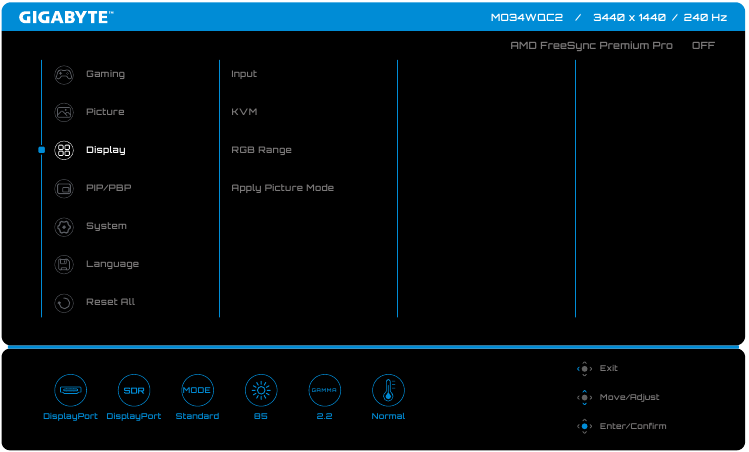
Task: Click the DisplayPort input connector icon
Action: (x=70, y=389)
